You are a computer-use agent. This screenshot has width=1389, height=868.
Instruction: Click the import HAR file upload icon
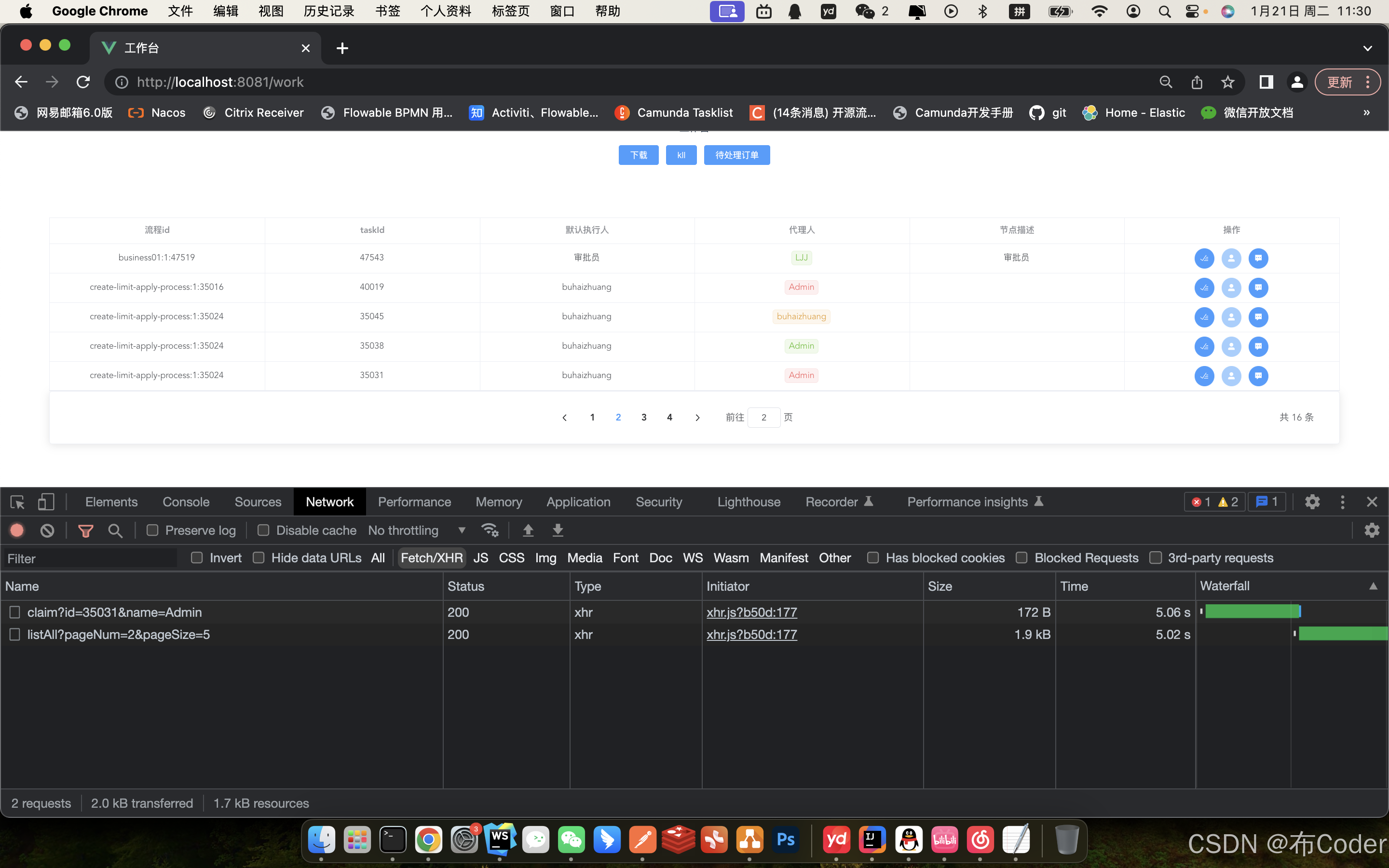coord(528,530)
